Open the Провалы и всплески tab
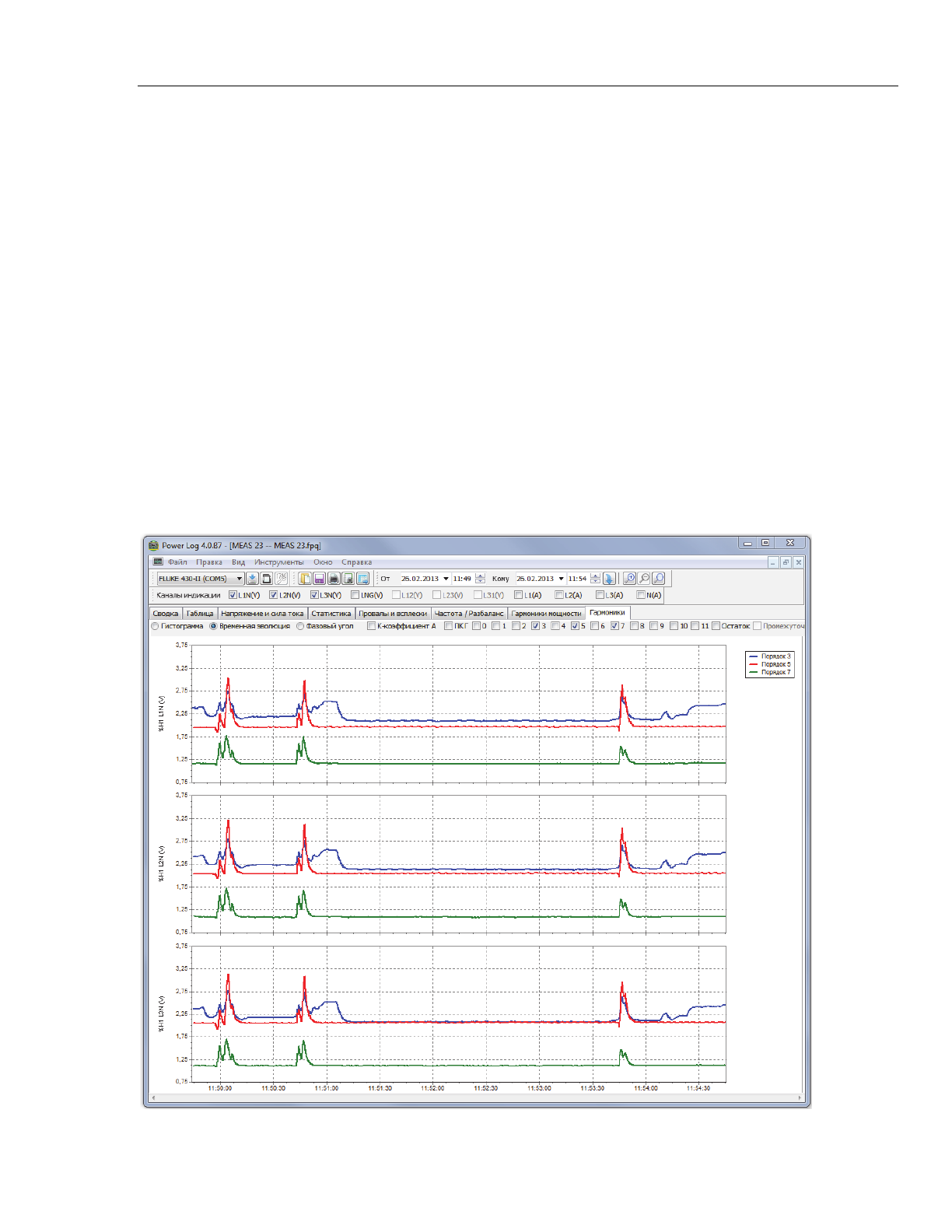Screen dimensions: 952x1232 tap(393, 614)
